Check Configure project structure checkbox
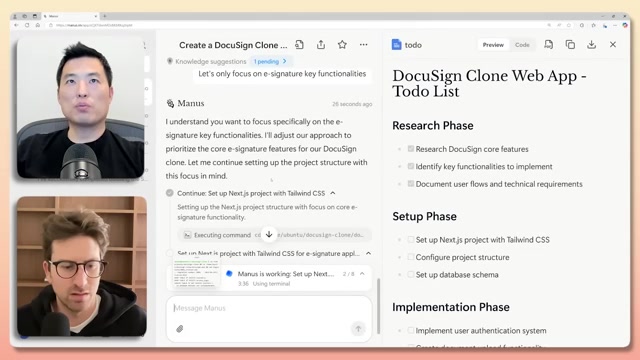The width and height of the screenshot is (640, 360). (411, 257)
